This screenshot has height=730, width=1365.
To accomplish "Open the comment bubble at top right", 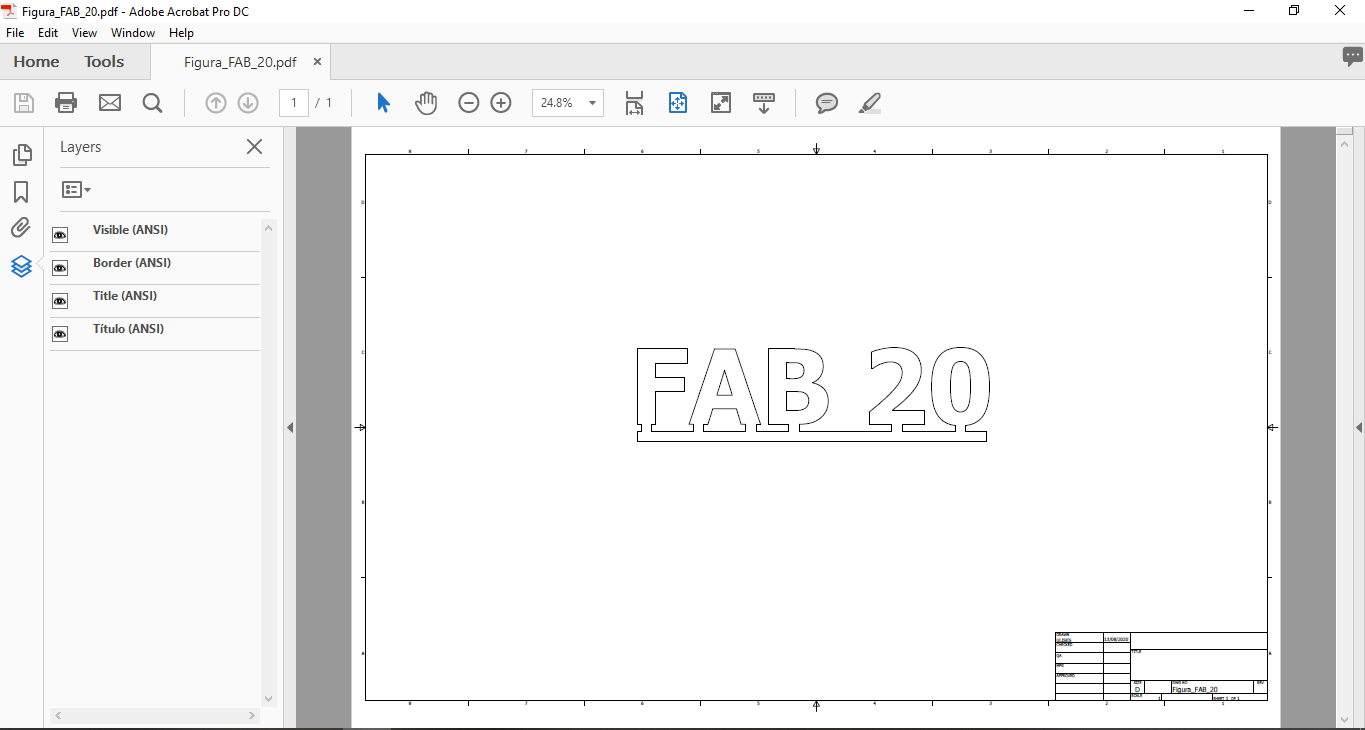I will point(1352,57).
